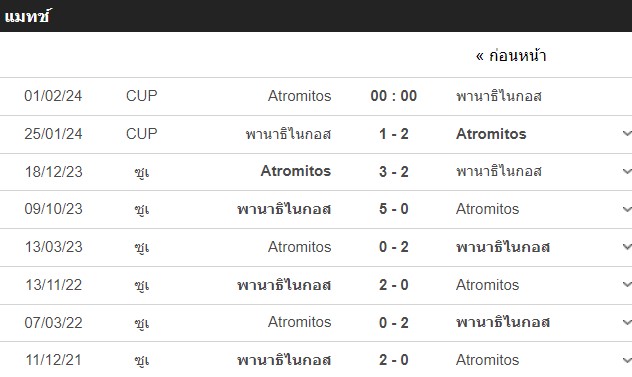Expand the 07/03/22 match details chevron

coord(627,322)
